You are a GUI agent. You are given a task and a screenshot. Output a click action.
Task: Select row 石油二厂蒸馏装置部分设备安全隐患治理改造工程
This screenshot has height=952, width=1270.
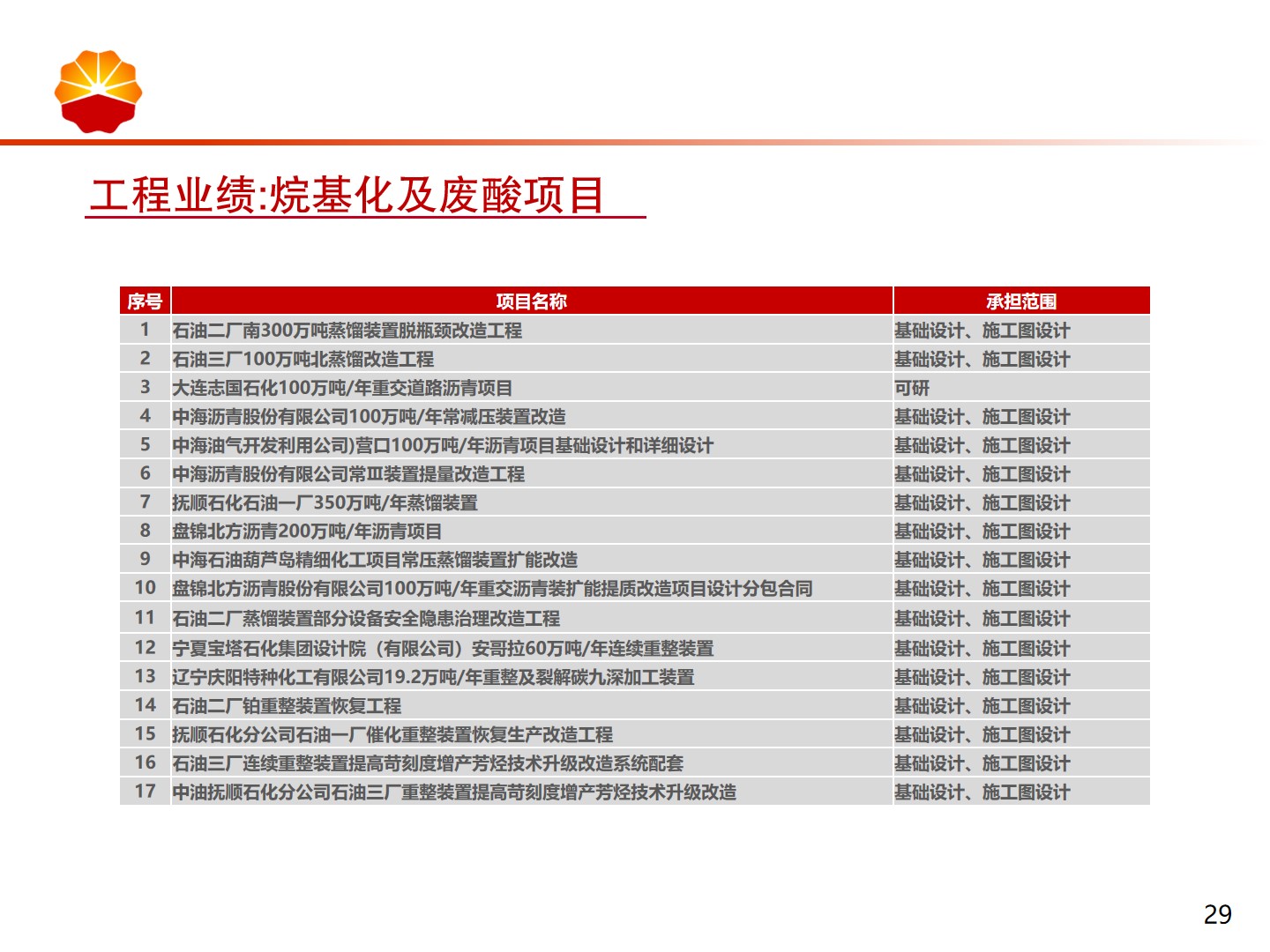pyautogui.click(x=635, y=618)
